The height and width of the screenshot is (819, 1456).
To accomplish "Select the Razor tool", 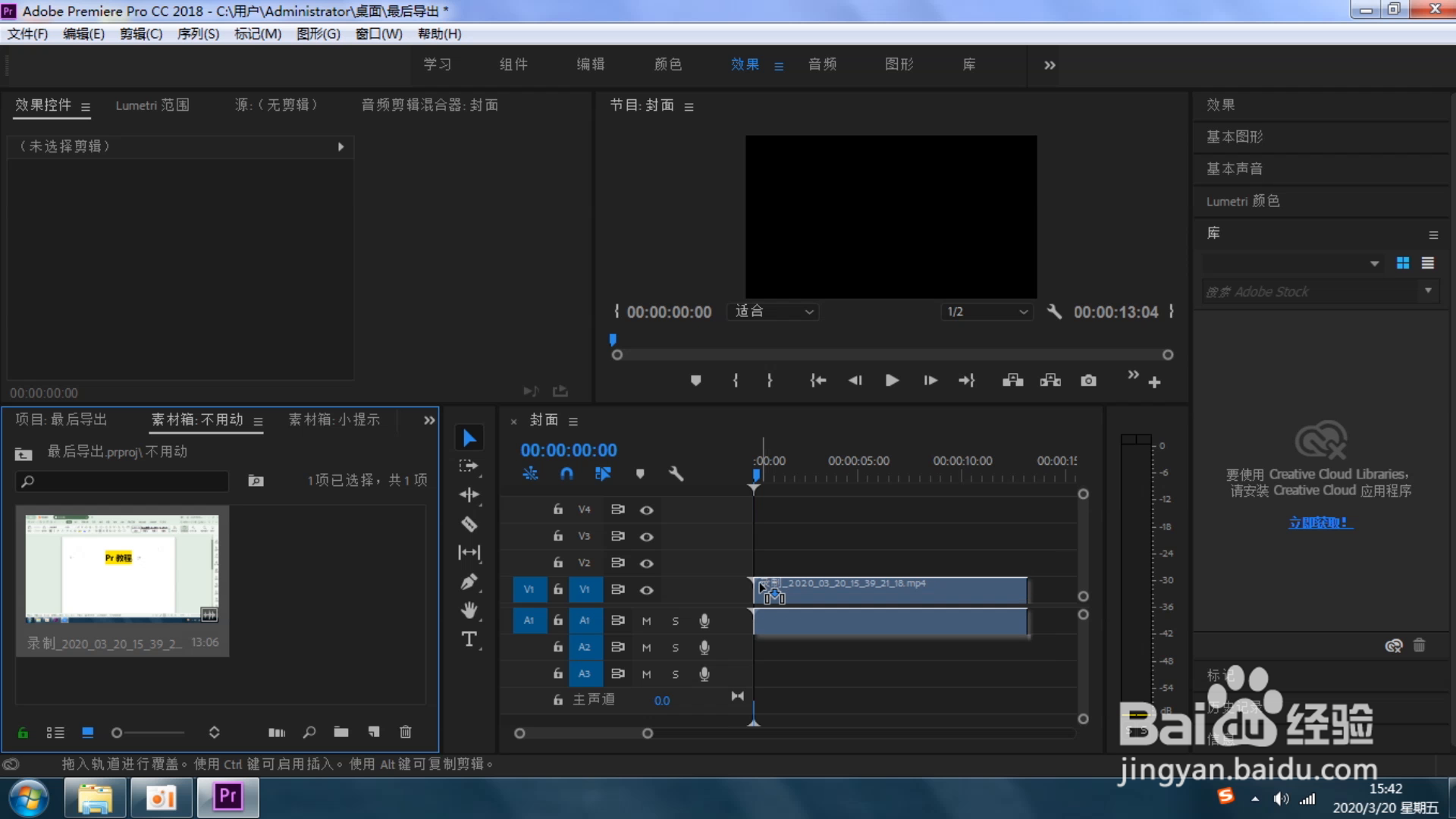I will pos(469,524).
